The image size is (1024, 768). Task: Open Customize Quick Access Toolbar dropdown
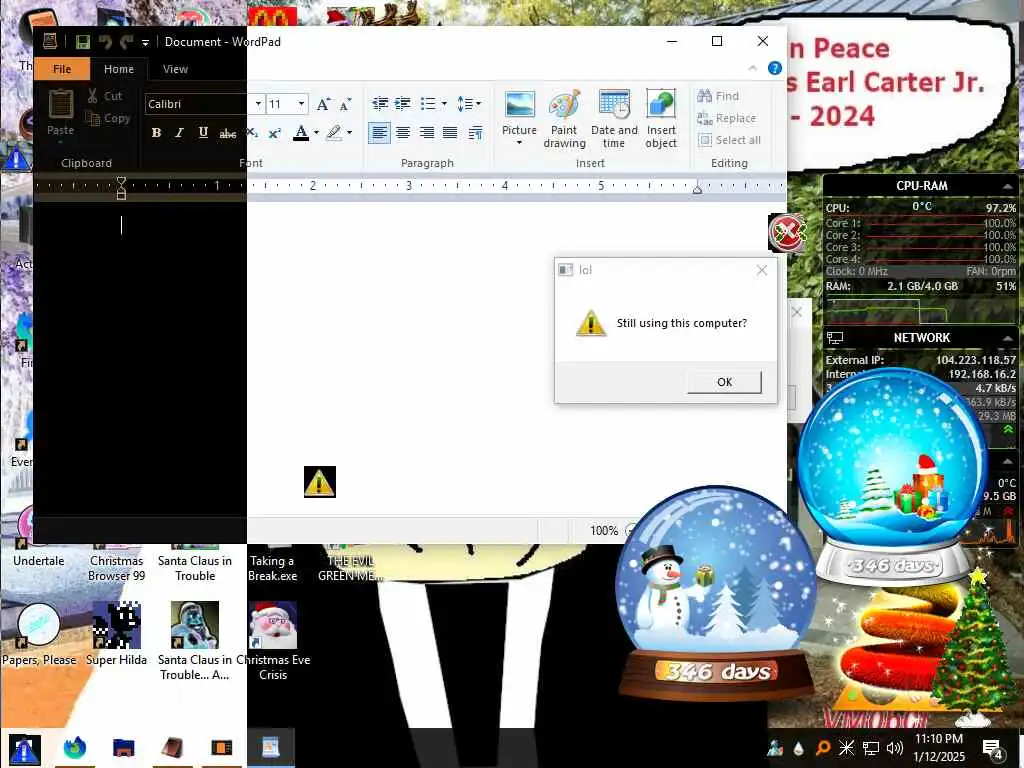coord(145,42)
